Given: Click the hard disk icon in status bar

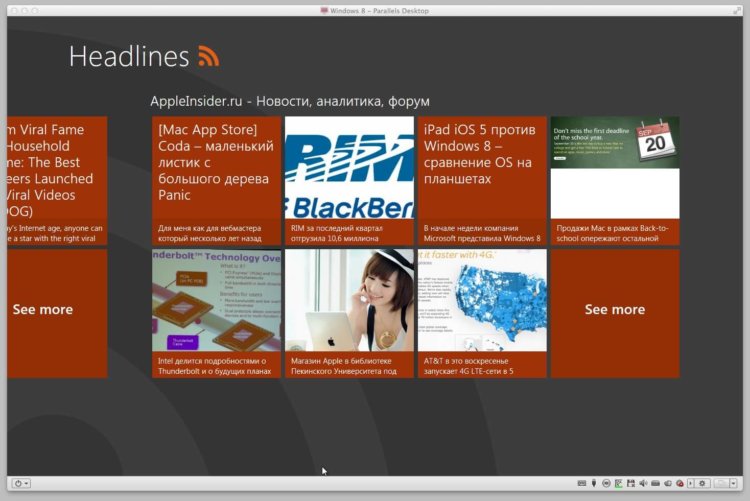Looking at the screenshot, I should click(655, 483).
